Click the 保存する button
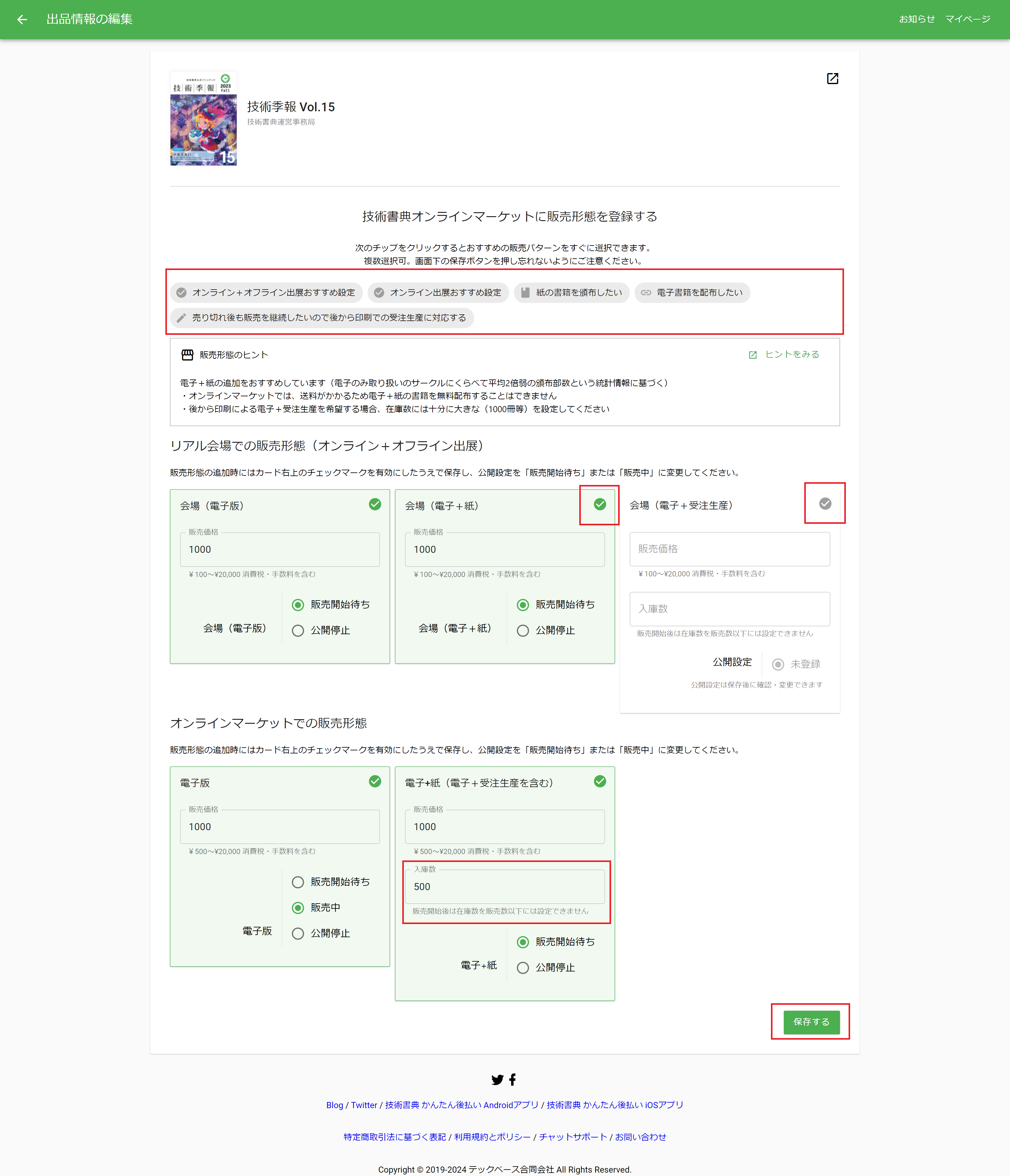Screen dimensions: 1010x1176 [811, 1022]
